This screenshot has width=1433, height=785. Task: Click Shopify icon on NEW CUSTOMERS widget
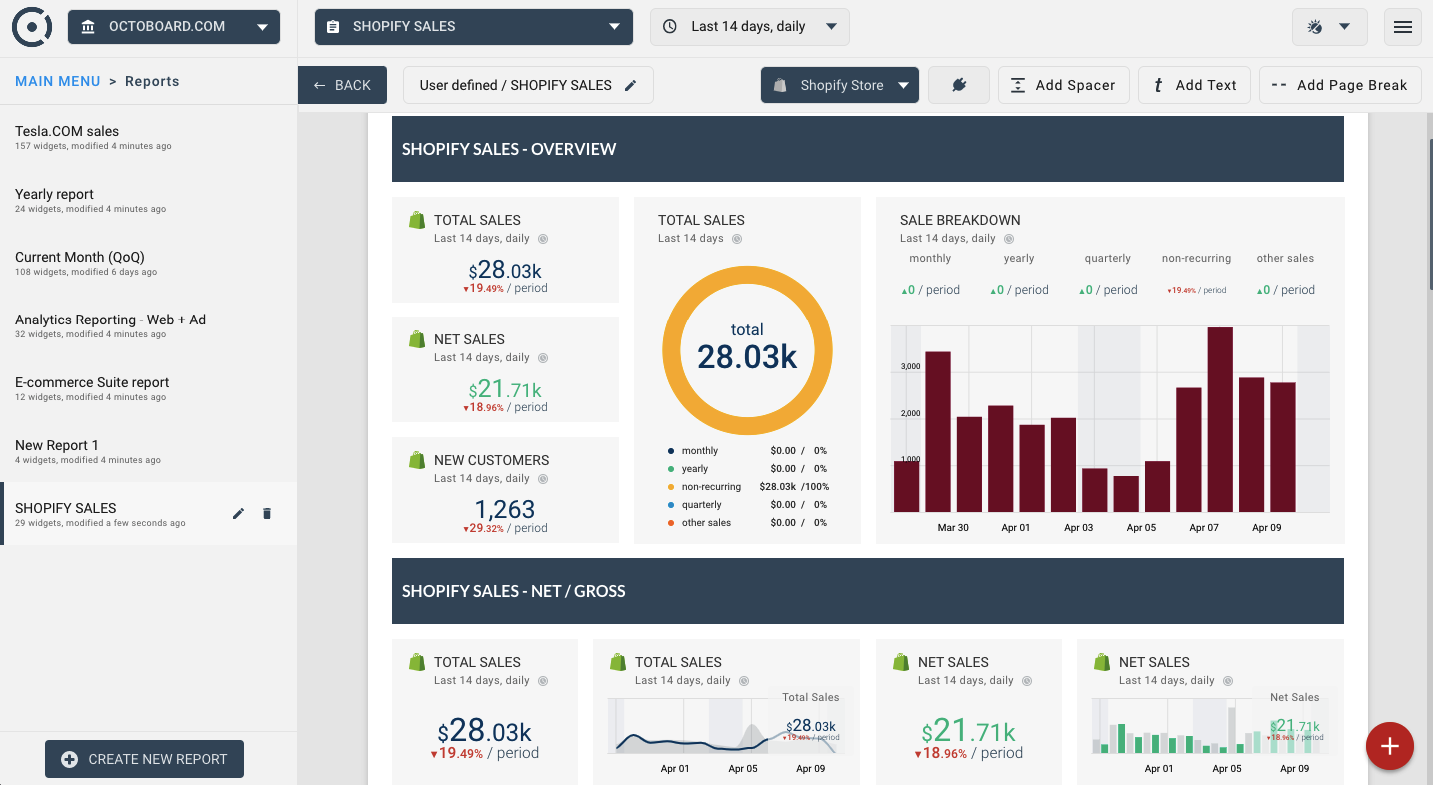(417, 460)
